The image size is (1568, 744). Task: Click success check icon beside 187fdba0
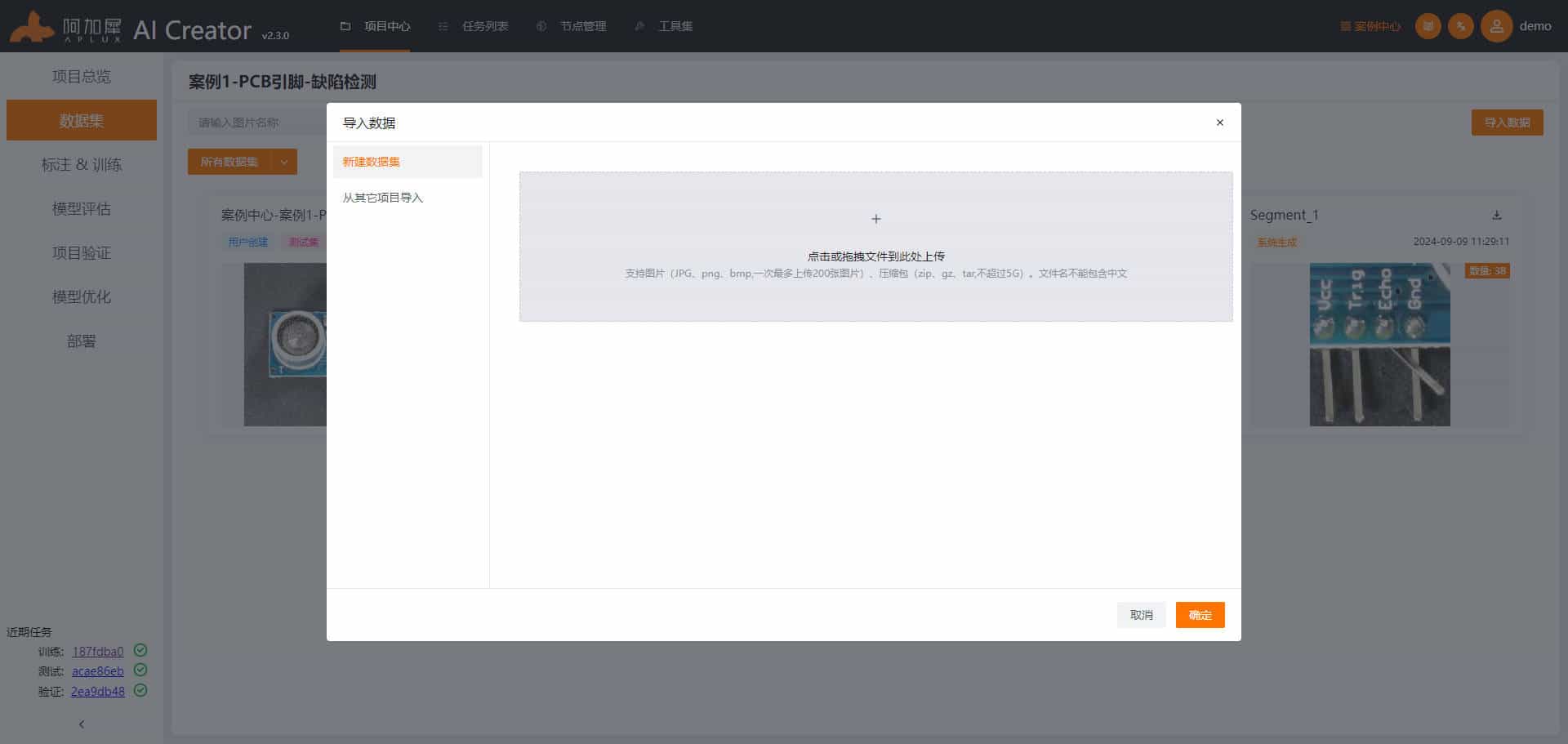(x=140, y=650)
